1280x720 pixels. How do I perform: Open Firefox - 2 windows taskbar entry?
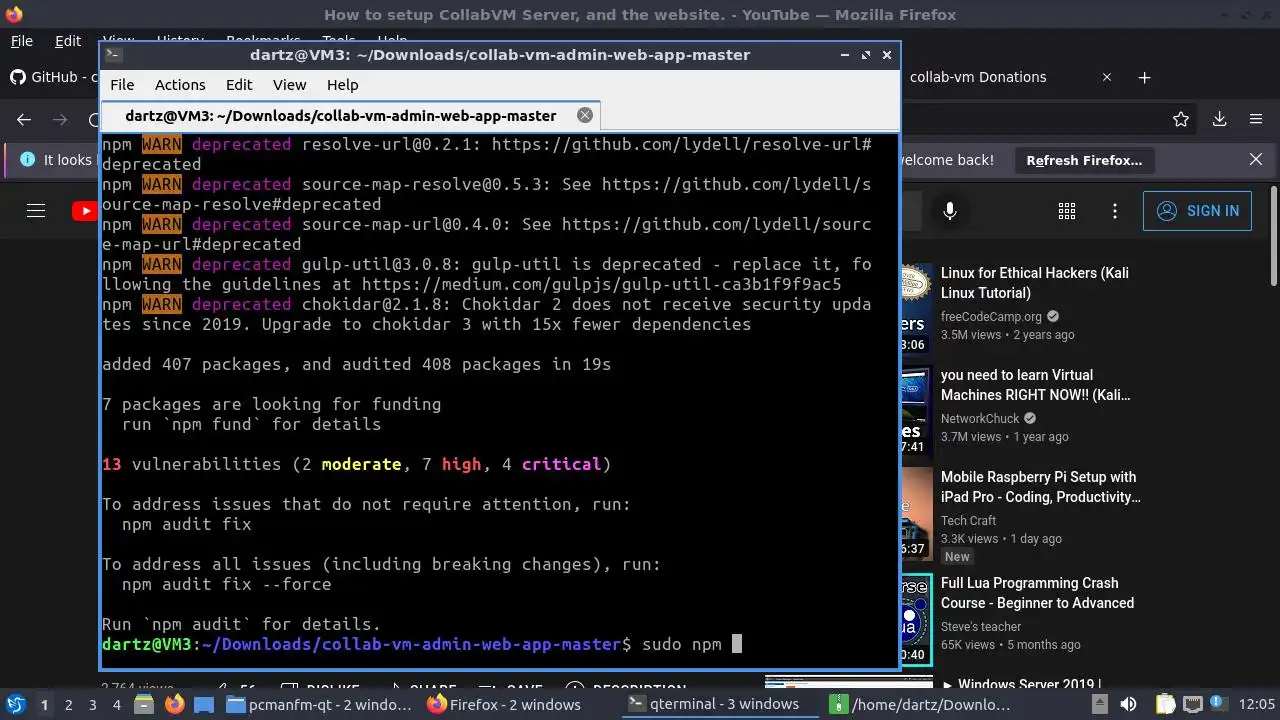click(504, 705)
